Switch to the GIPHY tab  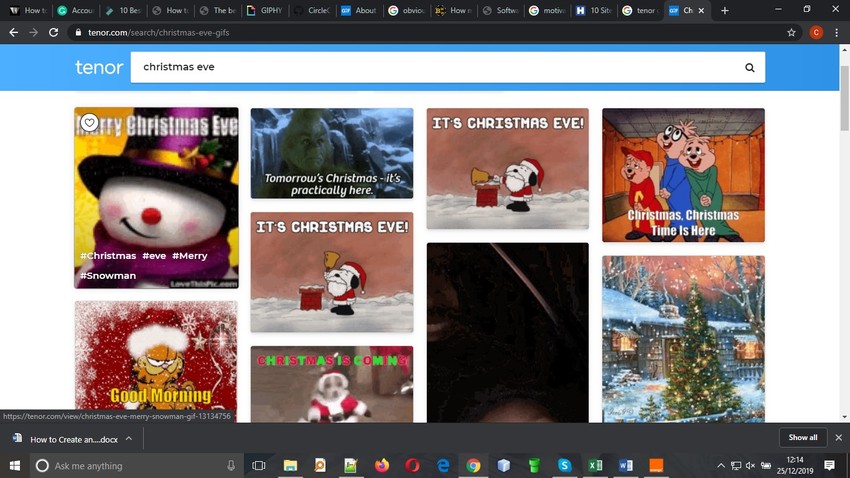(266, 10)
